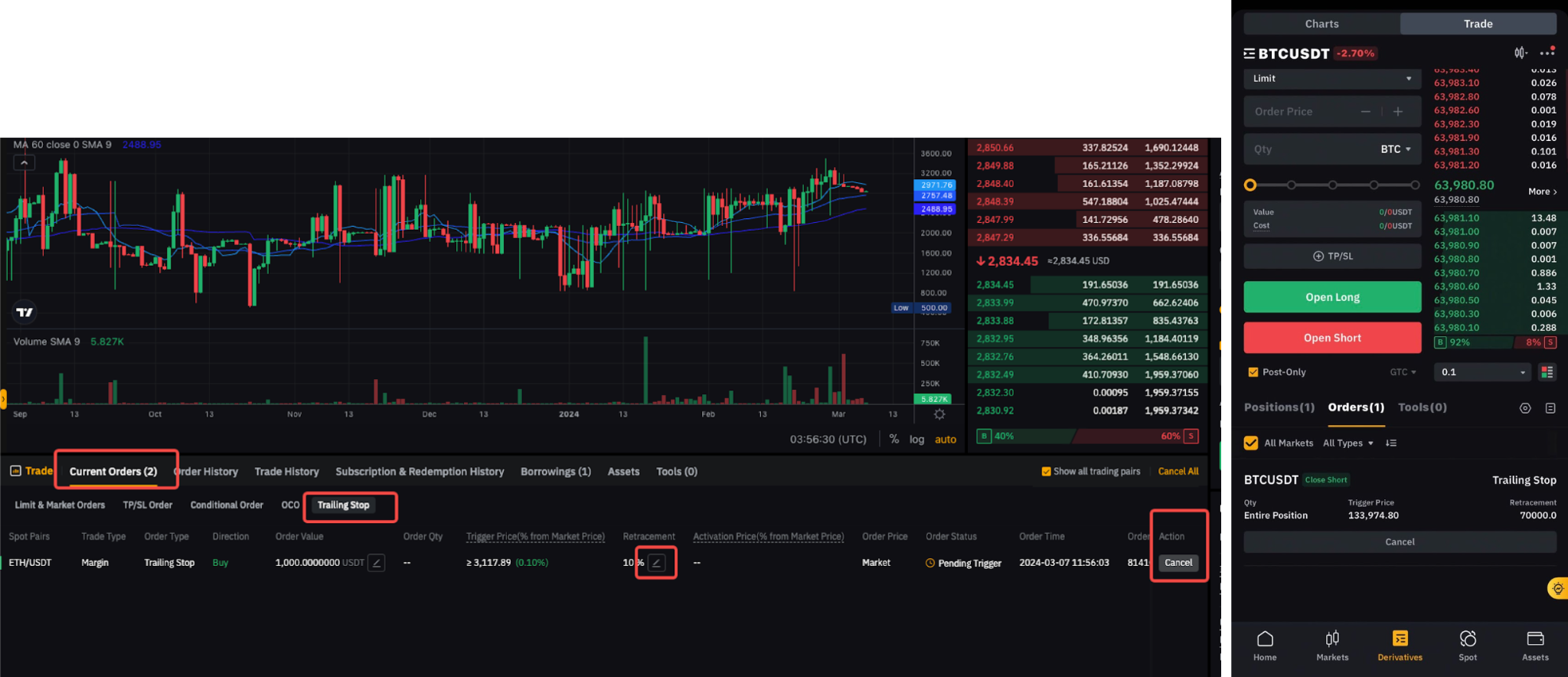Disable Show all trading pairs checkbox
Image resolution: width=1568 pixels, height=677 pixels.
(x=1046, y=472)
